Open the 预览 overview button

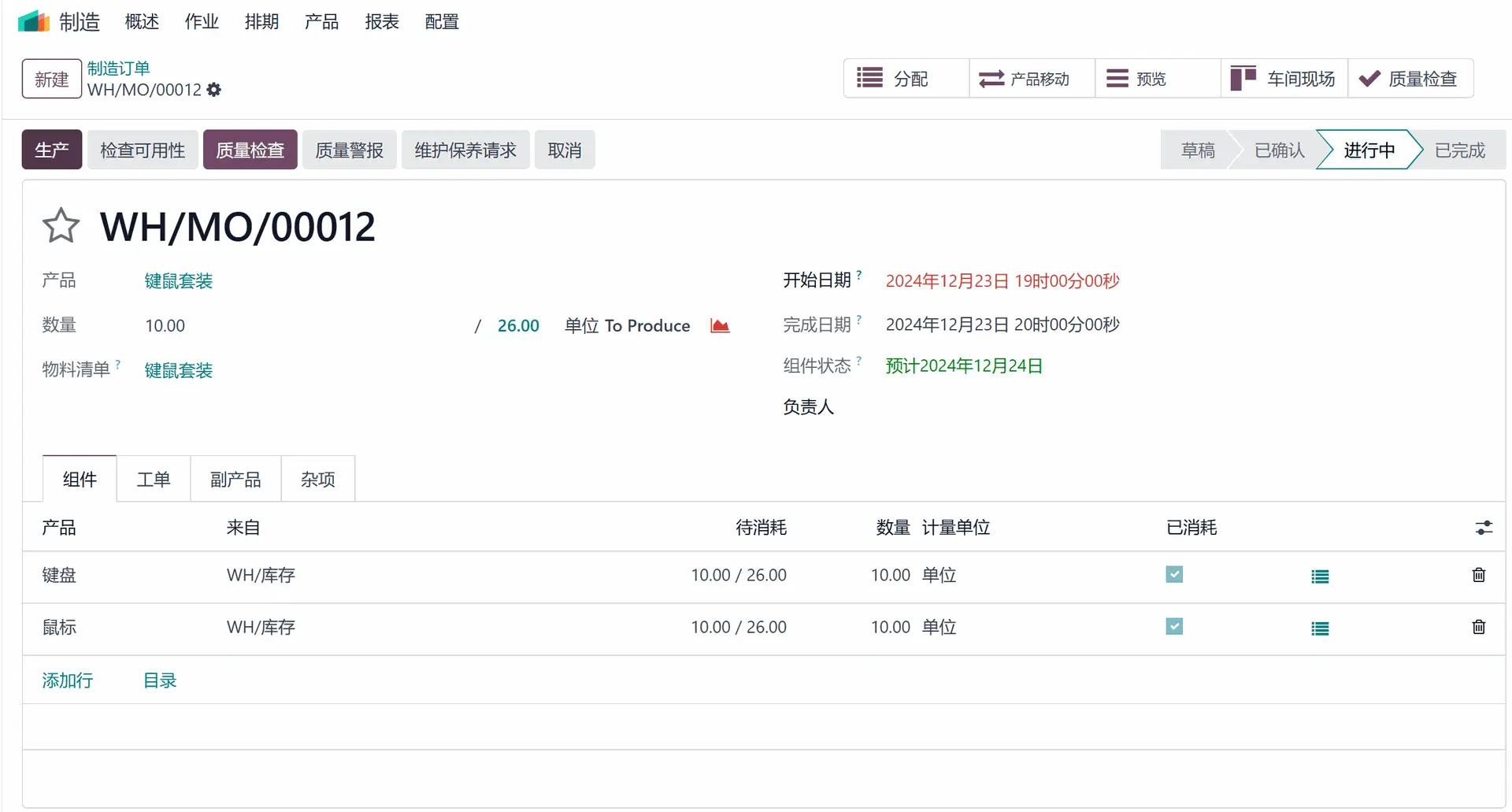[x=1158, y=78]
